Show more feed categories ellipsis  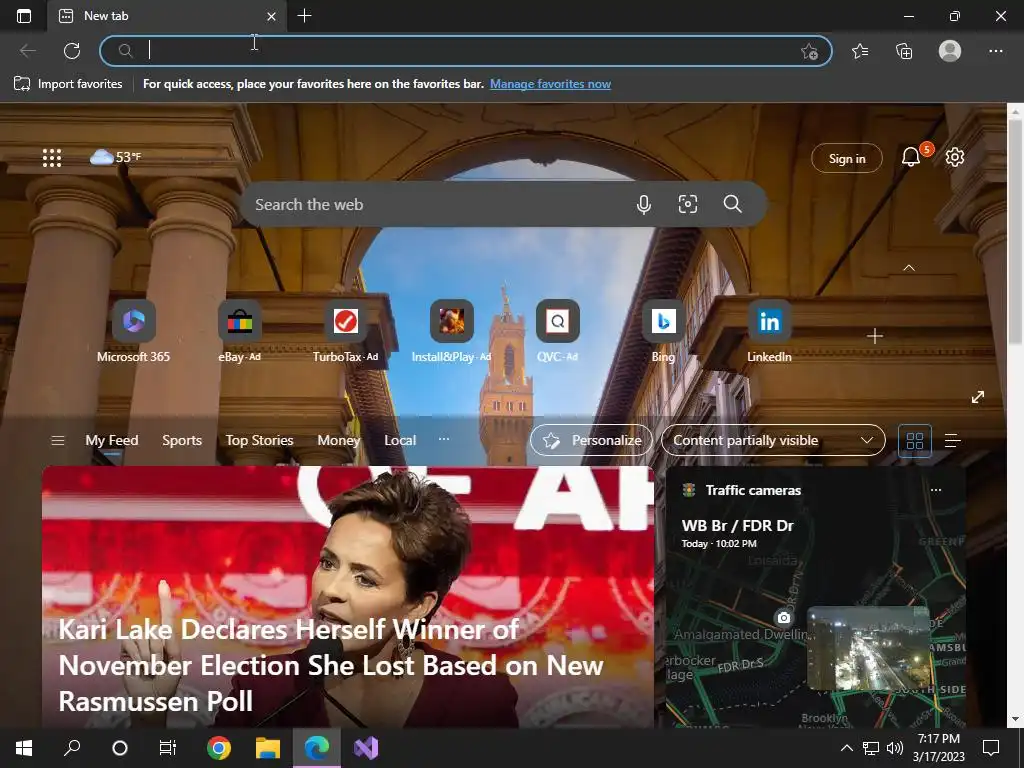(x=444, y=439)
